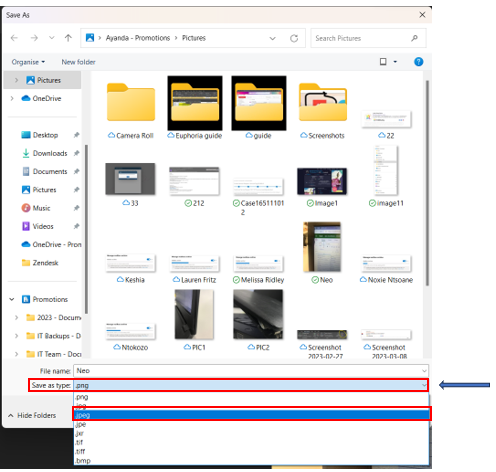Select the image file named 33

[x=130, y=185]
